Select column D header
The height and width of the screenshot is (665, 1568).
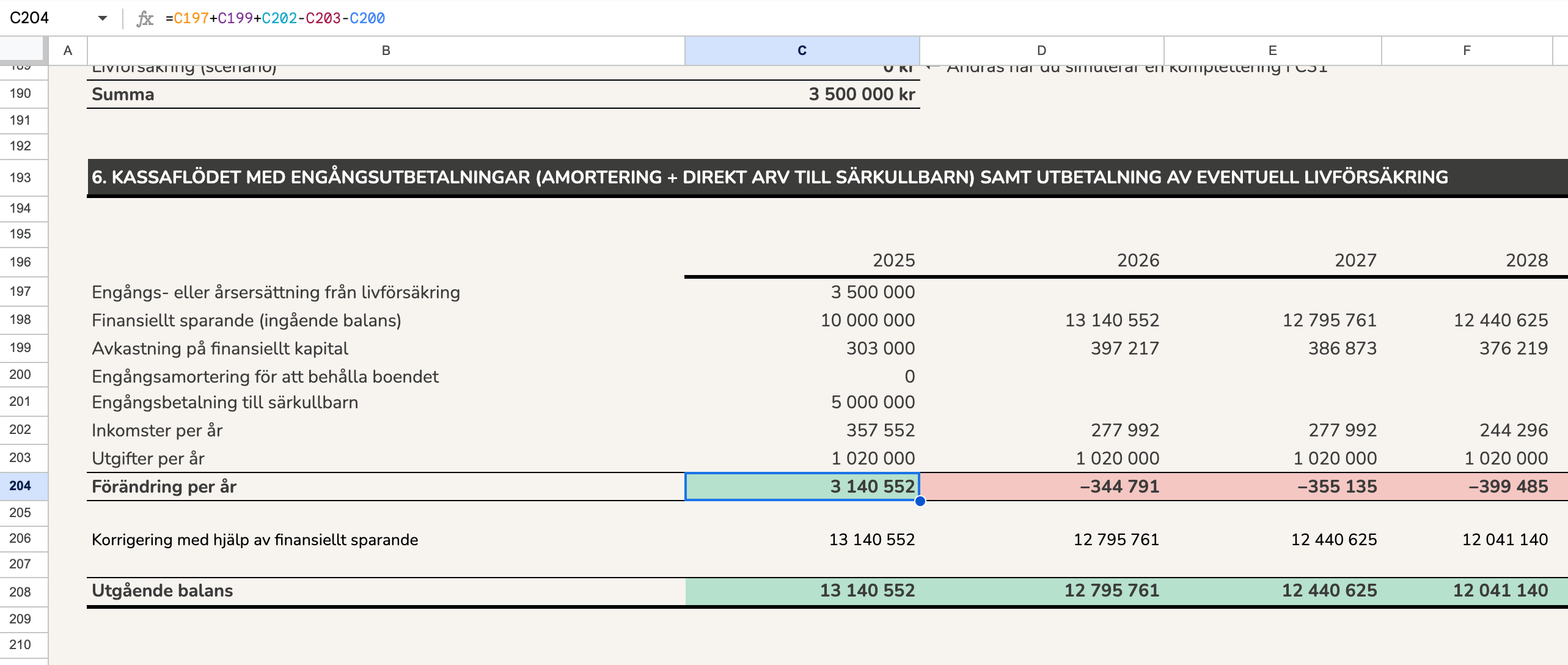pos(1041,51)
